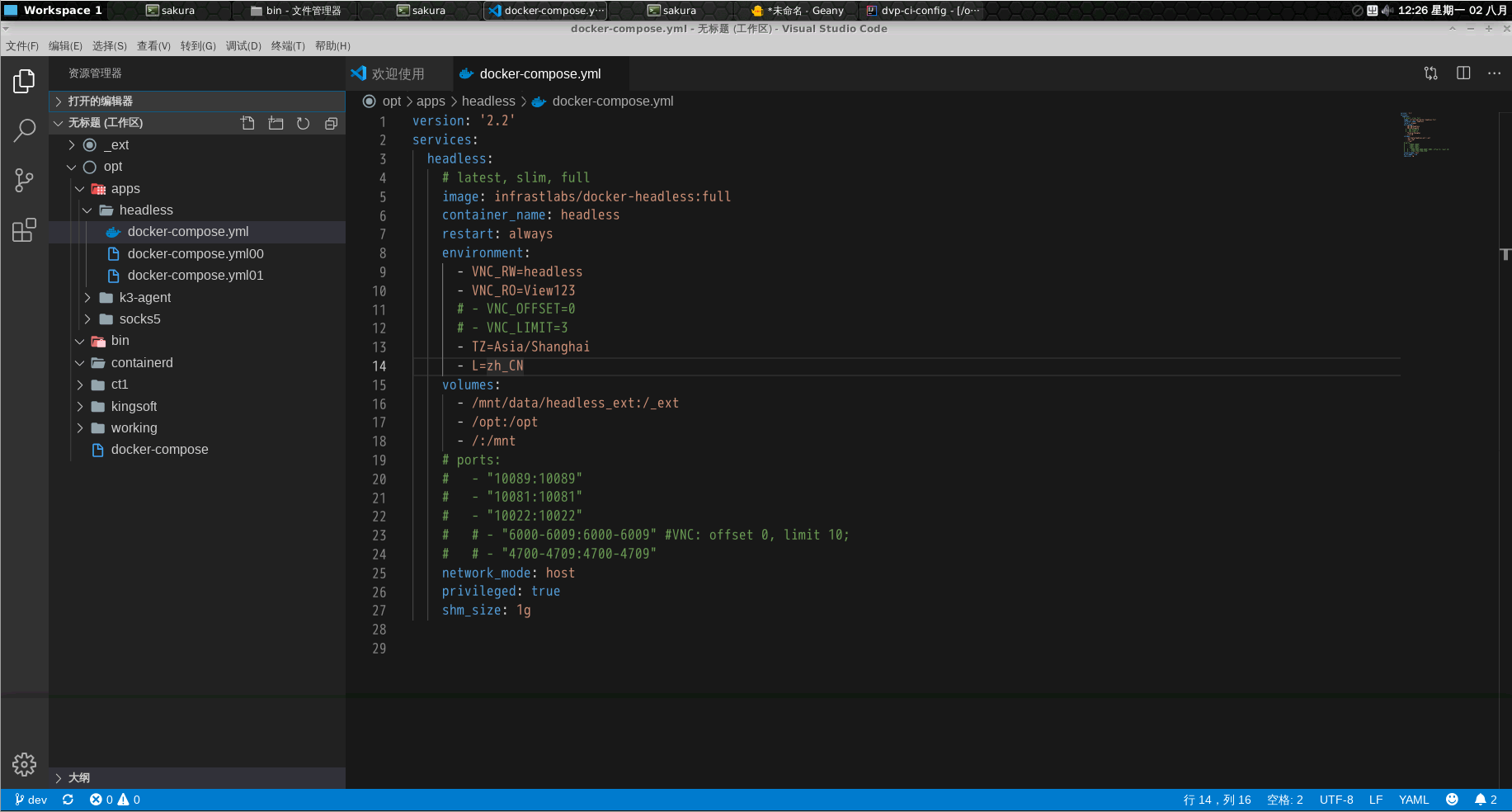Click the Split Editor icon
Image resolution: width=1512 pixels, height=812 pixels.
coord(1463,73)
